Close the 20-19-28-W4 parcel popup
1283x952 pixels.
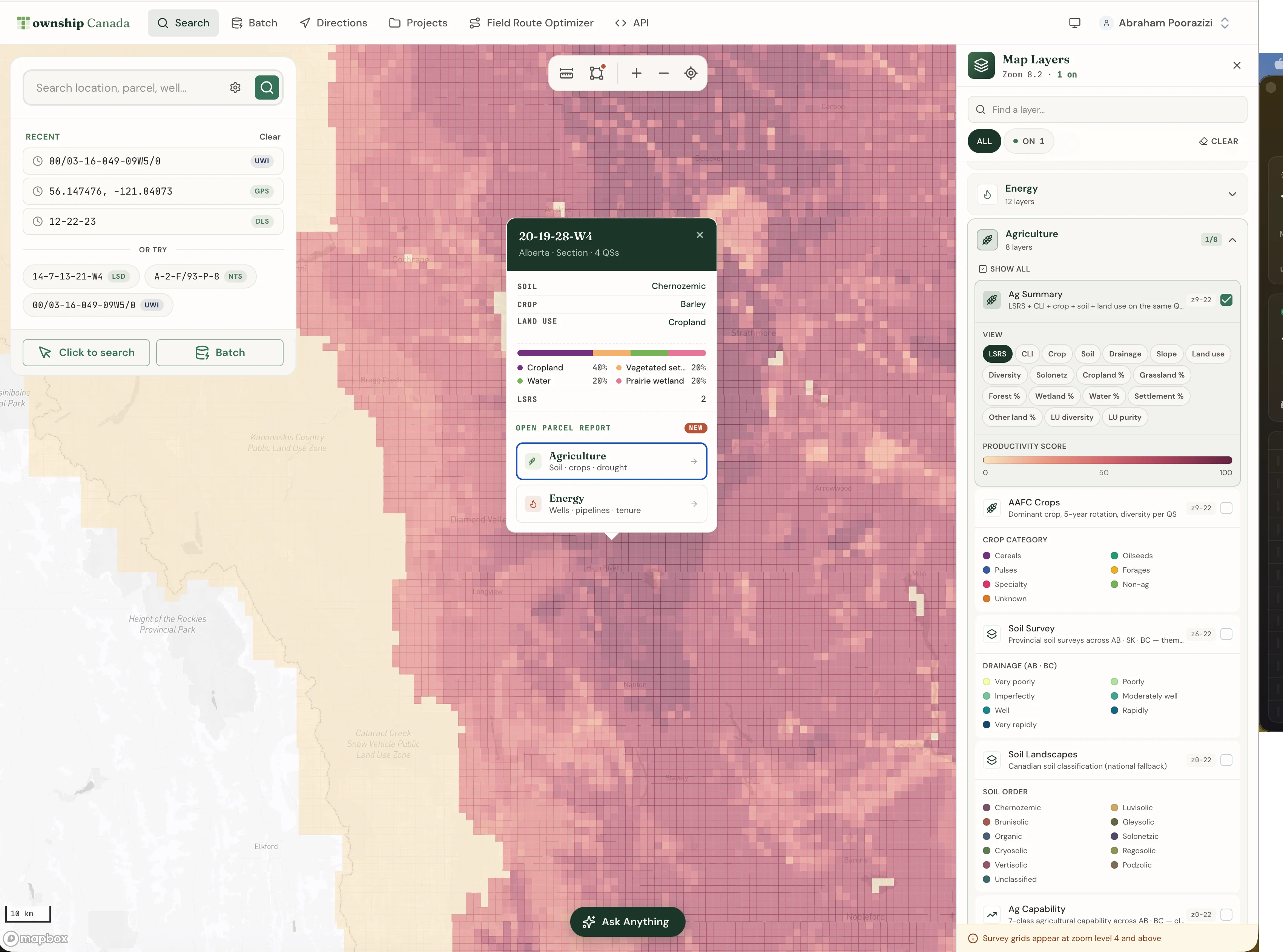pos(700,235)
